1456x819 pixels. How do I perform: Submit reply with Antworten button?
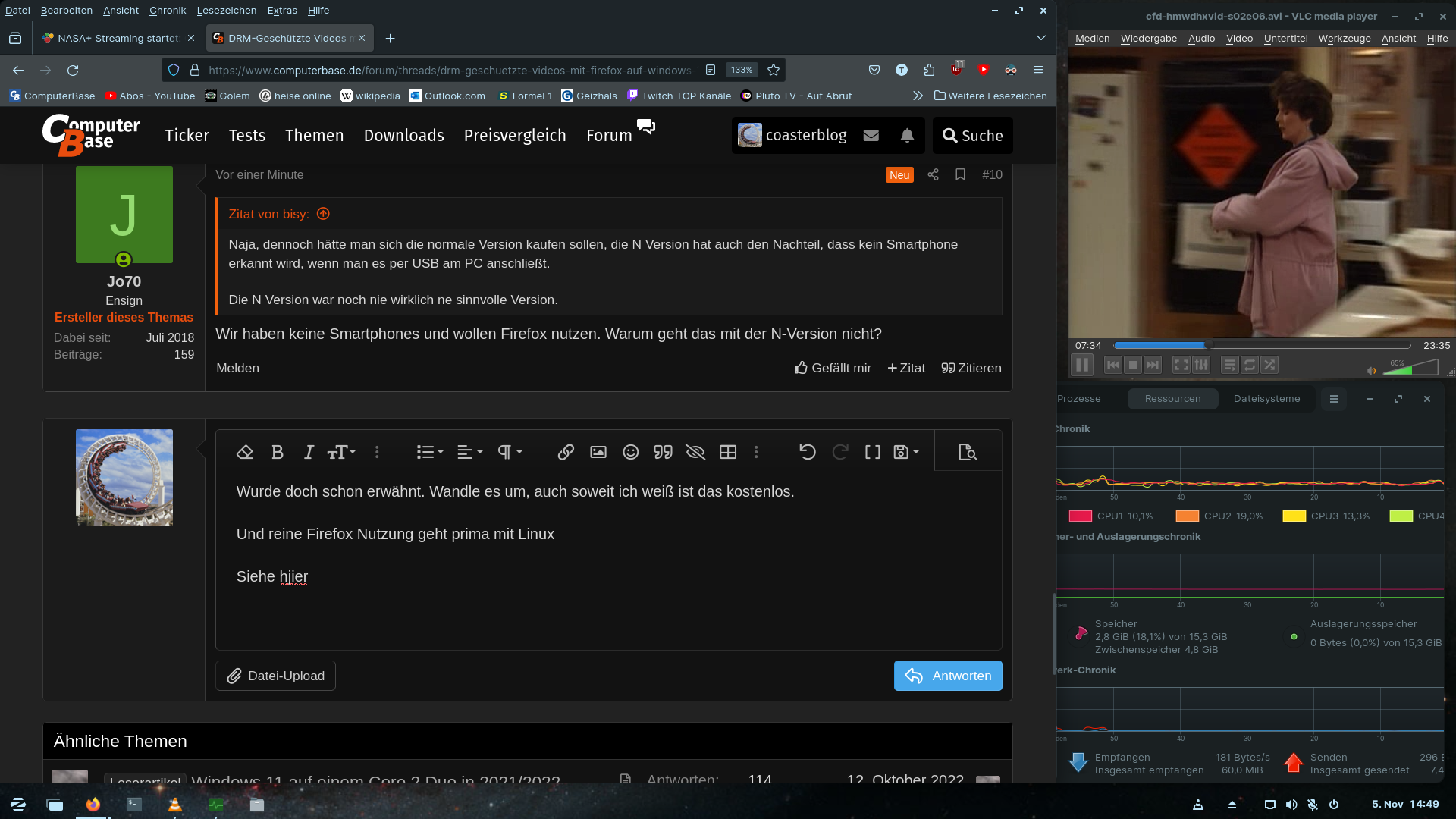tap(948, 676)
